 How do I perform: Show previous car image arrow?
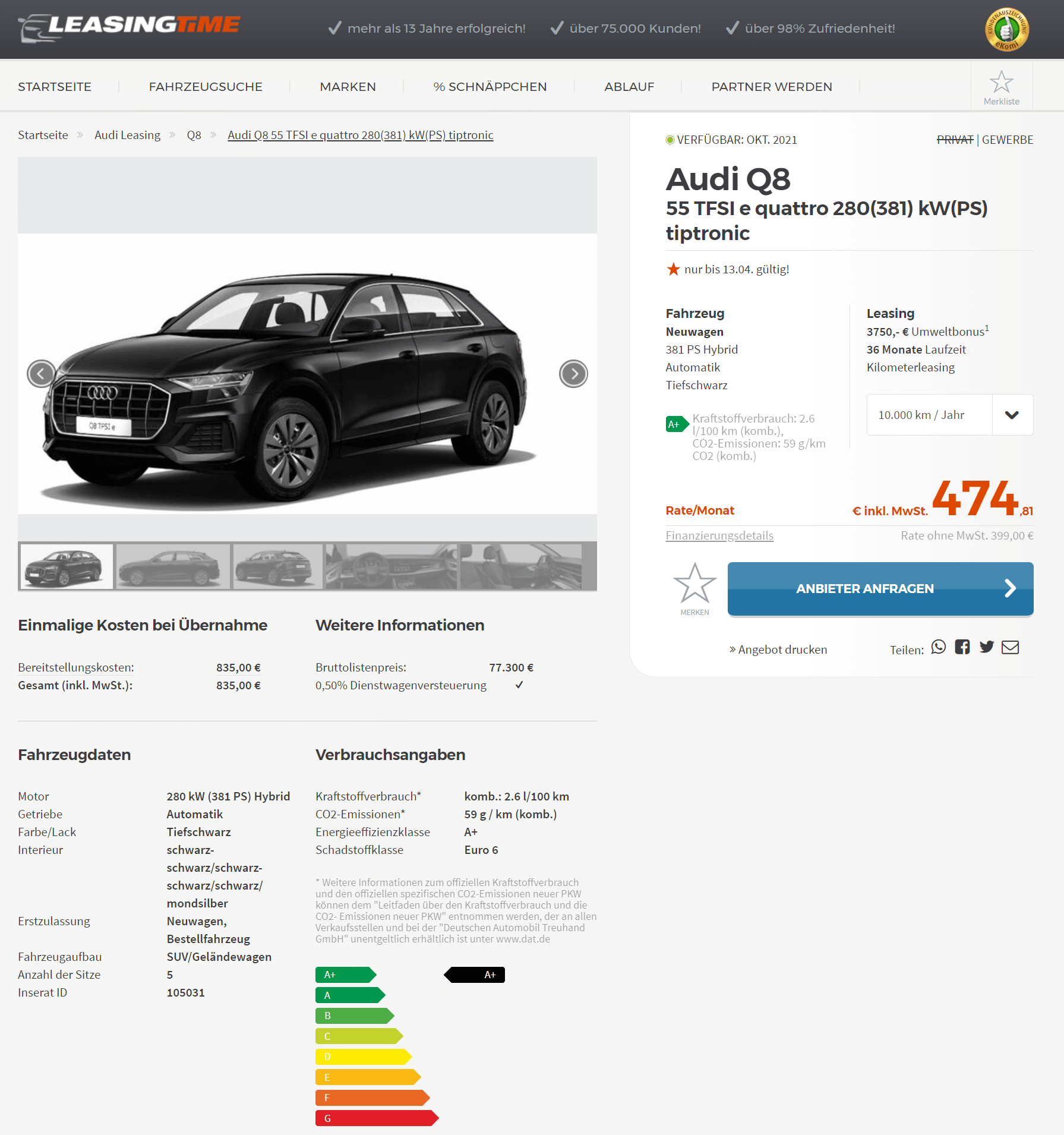(42, 374)
